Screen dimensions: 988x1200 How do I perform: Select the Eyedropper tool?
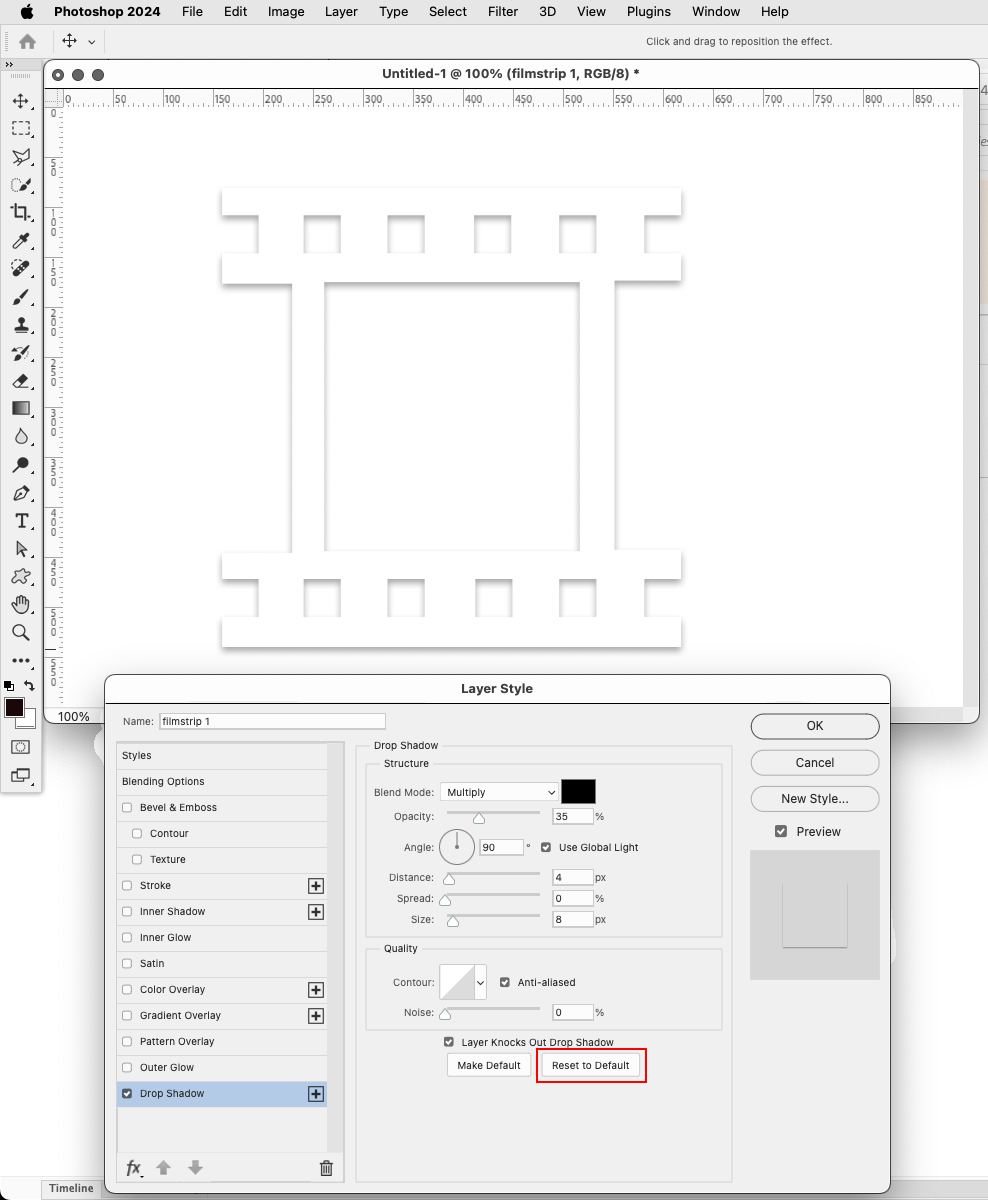click(21, 241)
